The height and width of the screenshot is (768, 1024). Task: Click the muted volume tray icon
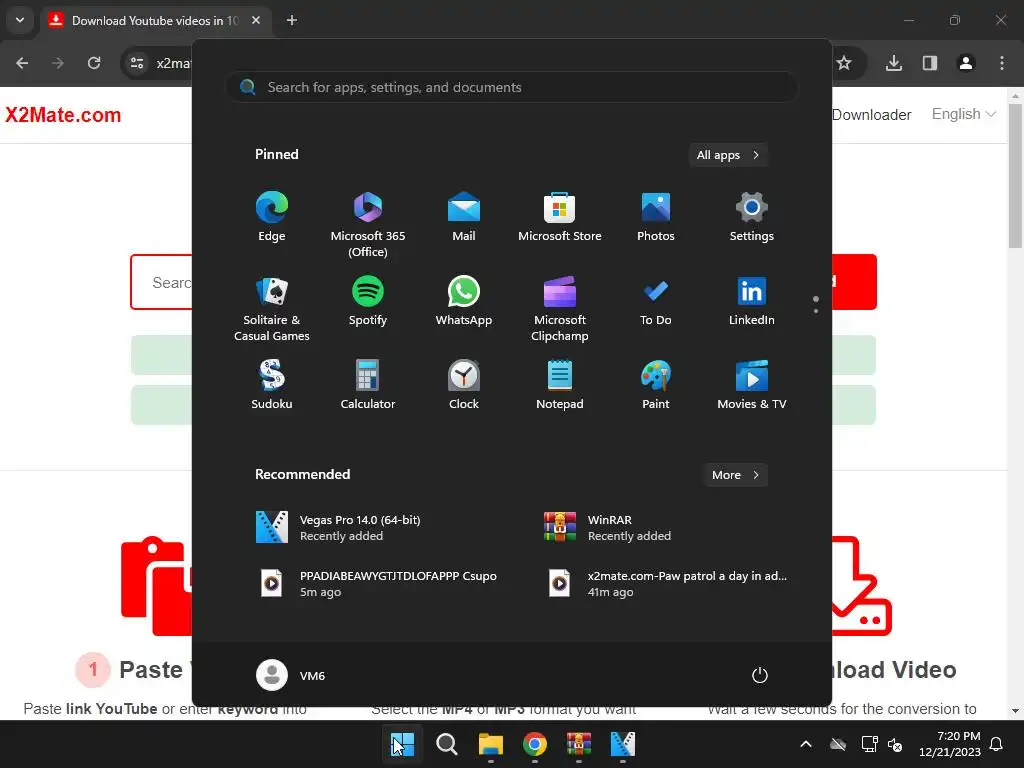tap(895, 744)
